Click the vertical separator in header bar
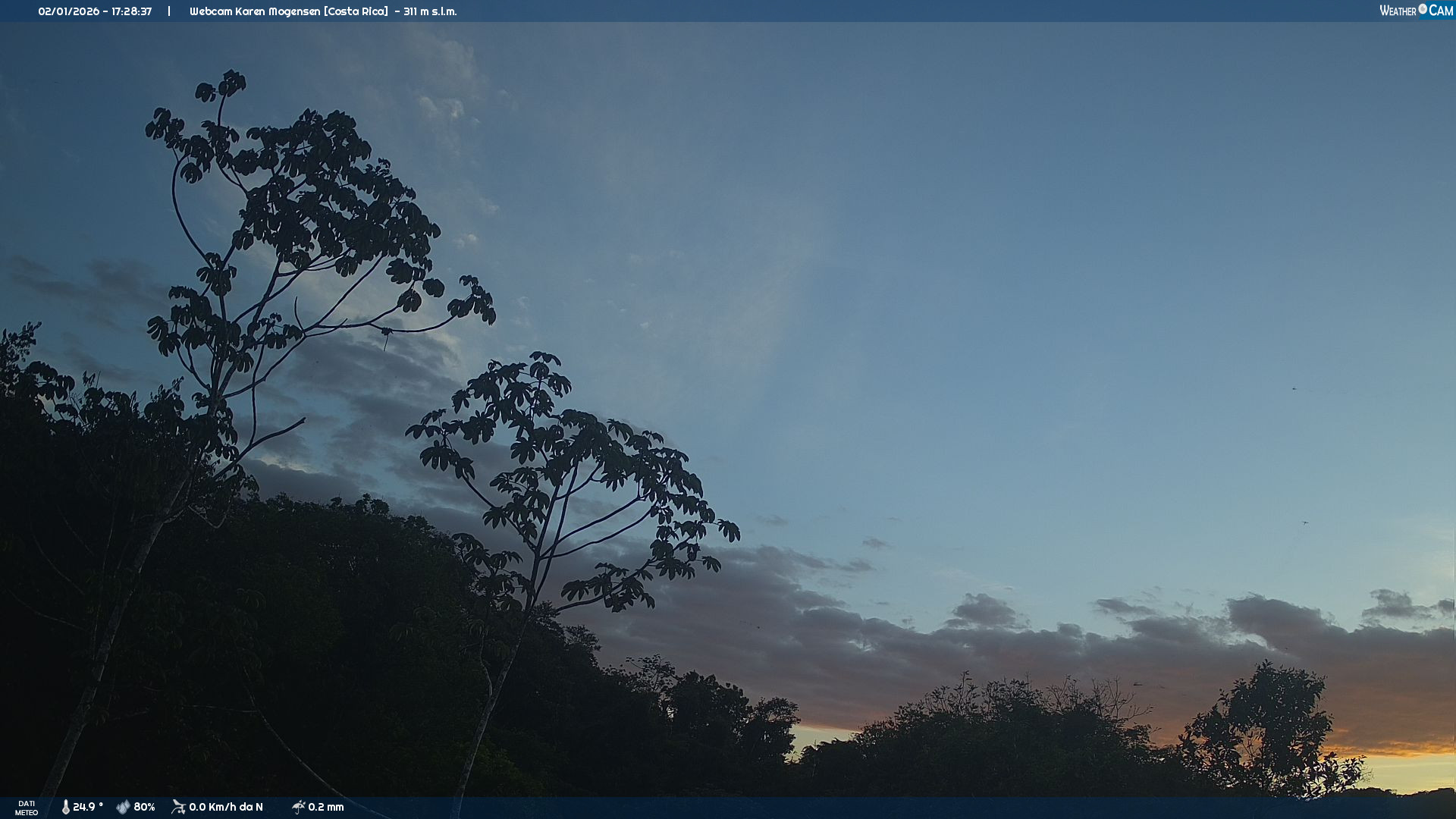This screenshot has width=1456, height=819. click(x=169, y=11)
